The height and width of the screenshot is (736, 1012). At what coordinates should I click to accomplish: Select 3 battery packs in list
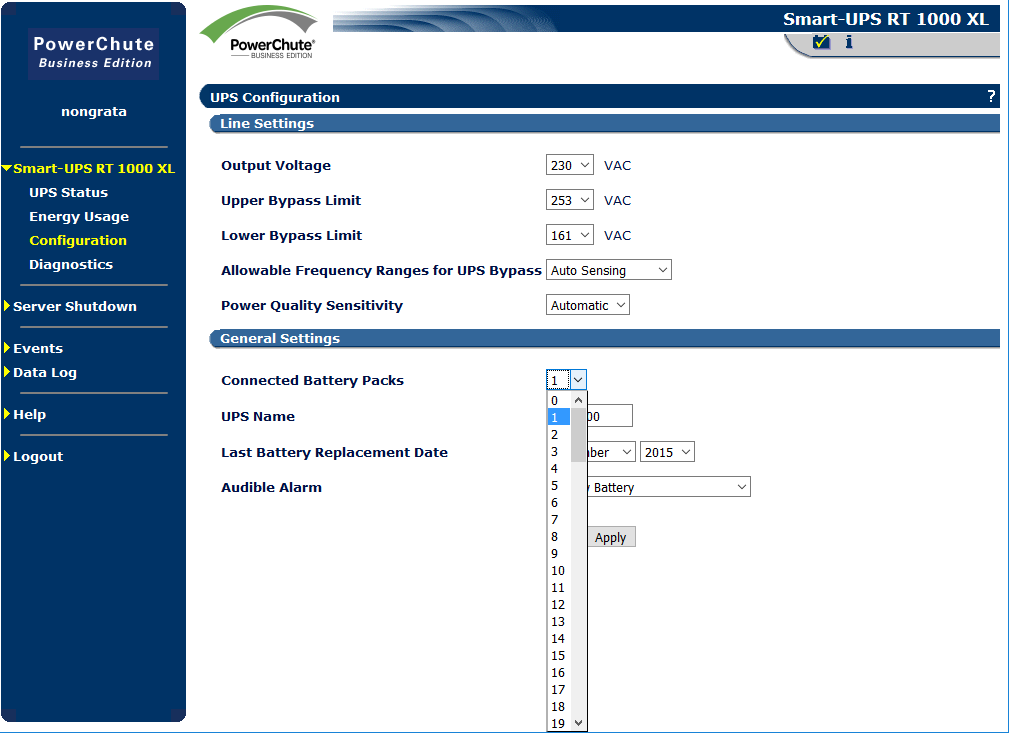[559, 451]
